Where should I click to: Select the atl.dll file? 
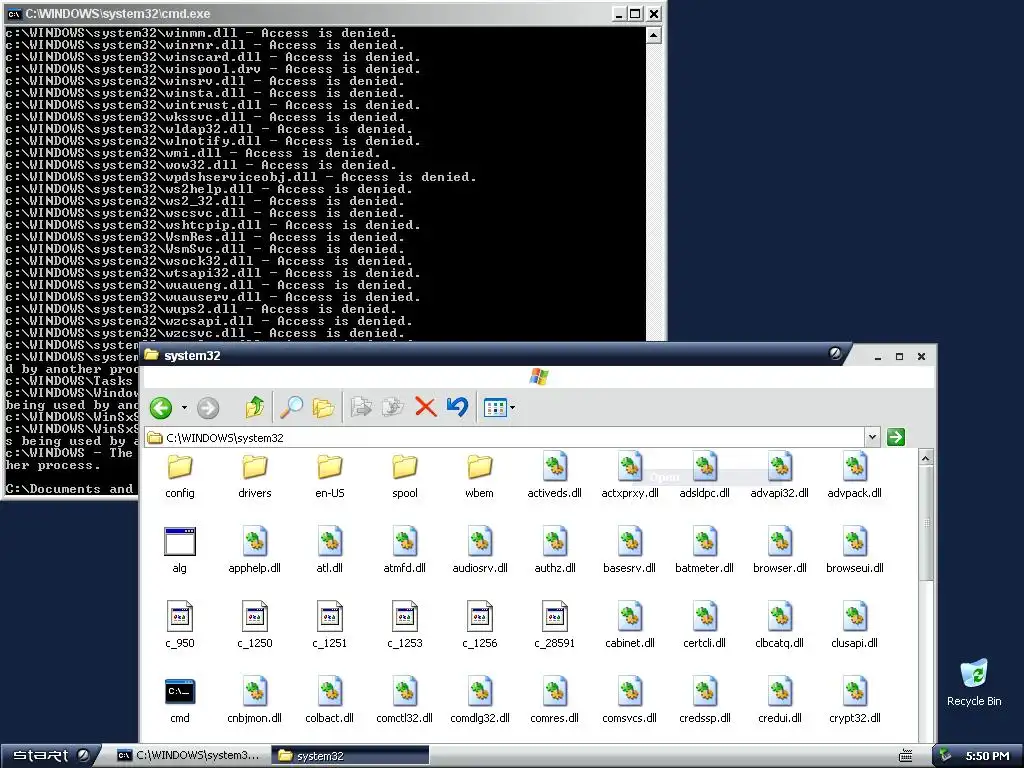tap(330, 551)
